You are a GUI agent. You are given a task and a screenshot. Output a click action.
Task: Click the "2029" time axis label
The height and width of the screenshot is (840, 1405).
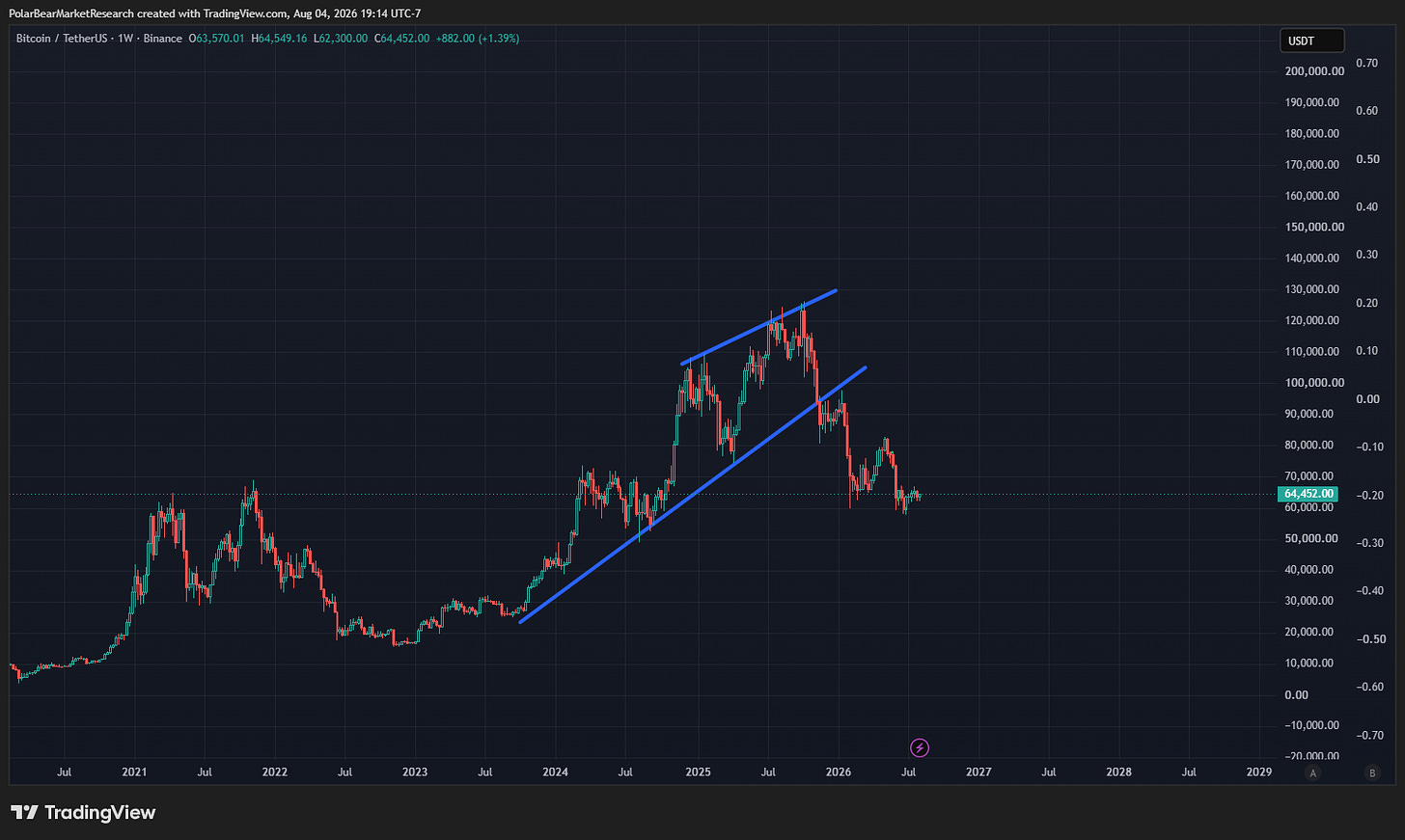1259,772
